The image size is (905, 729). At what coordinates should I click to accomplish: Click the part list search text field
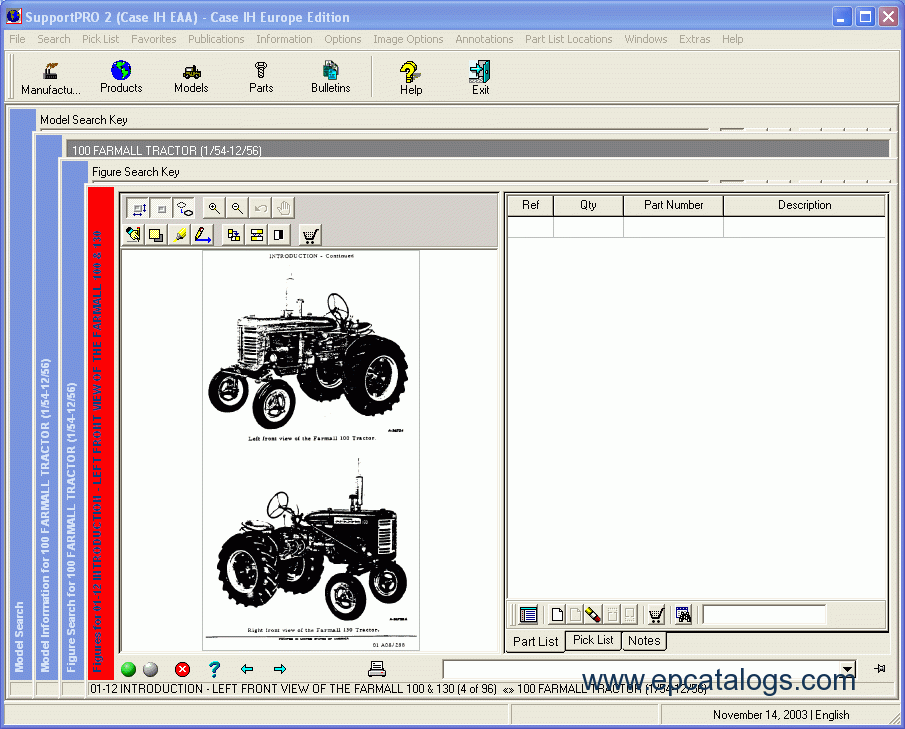pos(764,615)
